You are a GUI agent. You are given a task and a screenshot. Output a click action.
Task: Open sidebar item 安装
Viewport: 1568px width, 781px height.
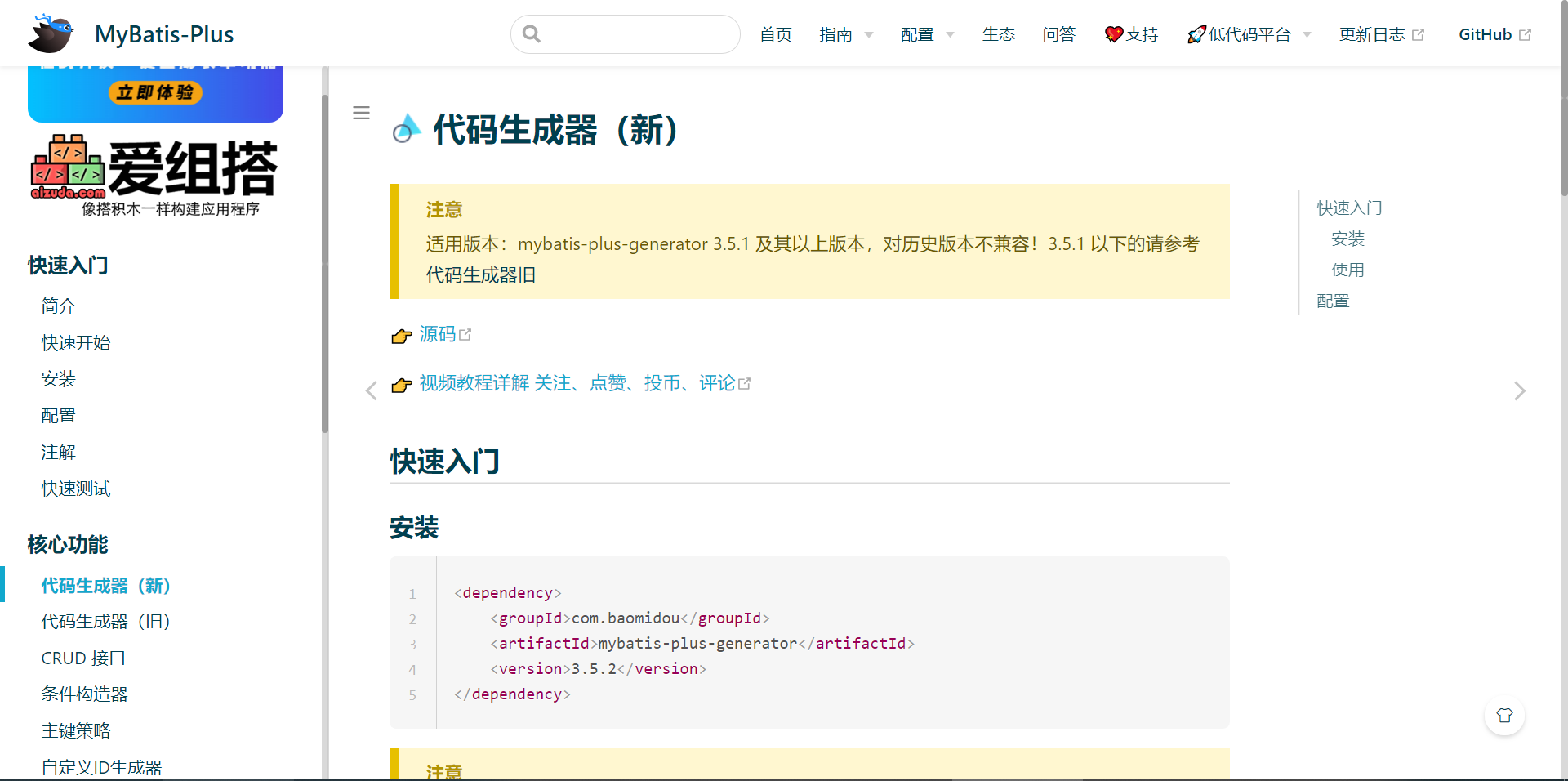(x=59, y=379)
